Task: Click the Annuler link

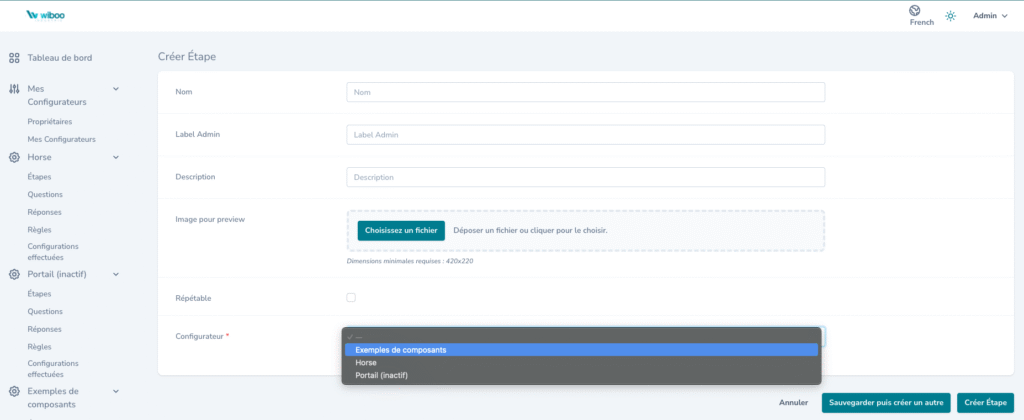Action: pos(793,402)
